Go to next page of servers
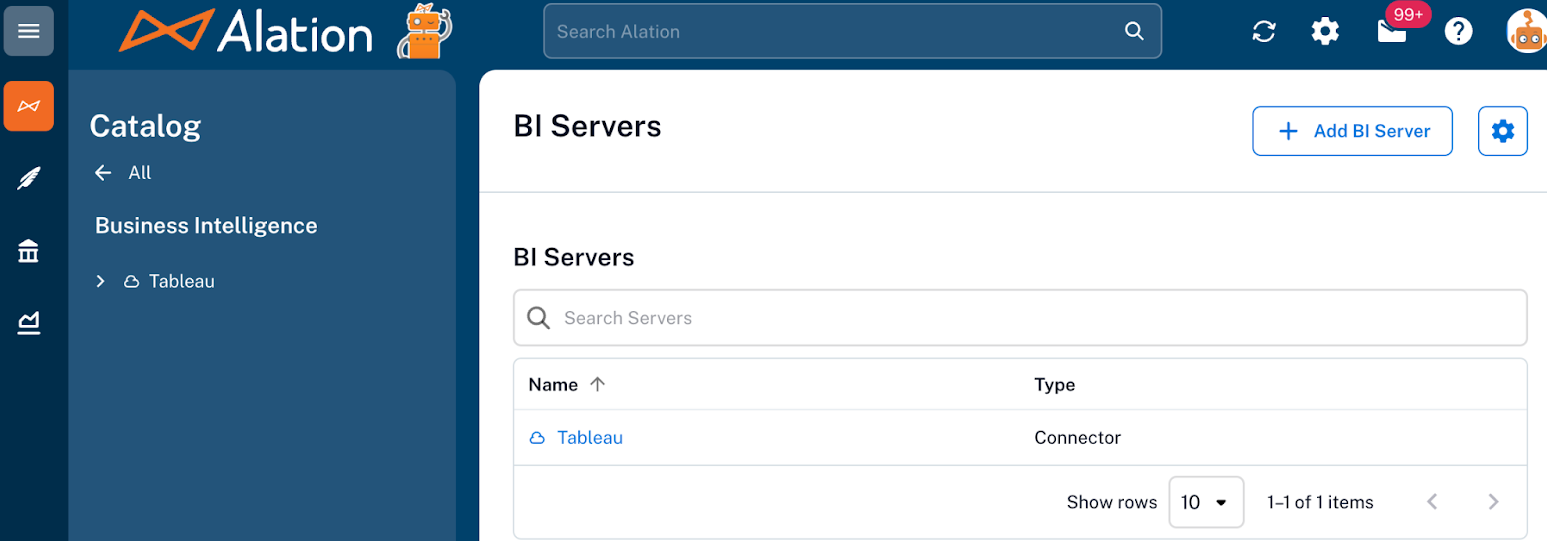 tap(1493, 502)
